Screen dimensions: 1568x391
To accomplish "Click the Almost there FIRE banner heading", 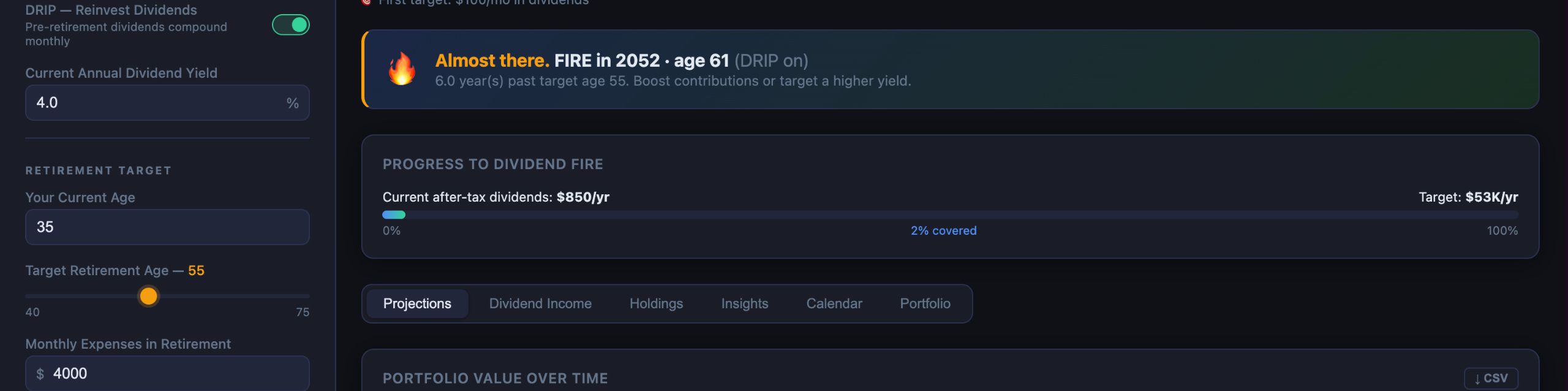I will pyautogui.click(x=621, y=61).
